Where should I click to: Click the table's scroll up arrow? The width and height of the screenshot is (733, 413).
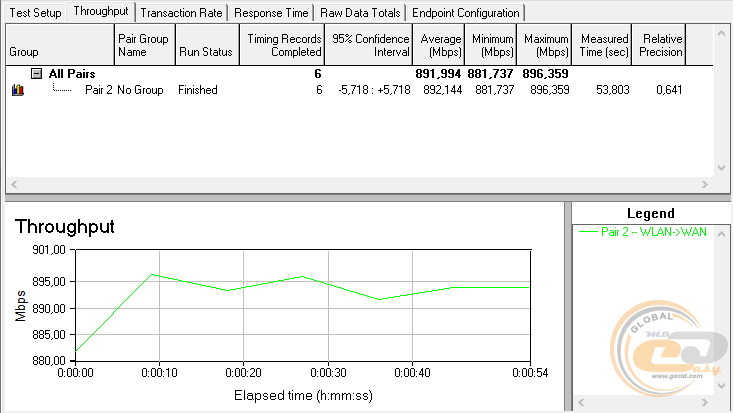(721, 33)
